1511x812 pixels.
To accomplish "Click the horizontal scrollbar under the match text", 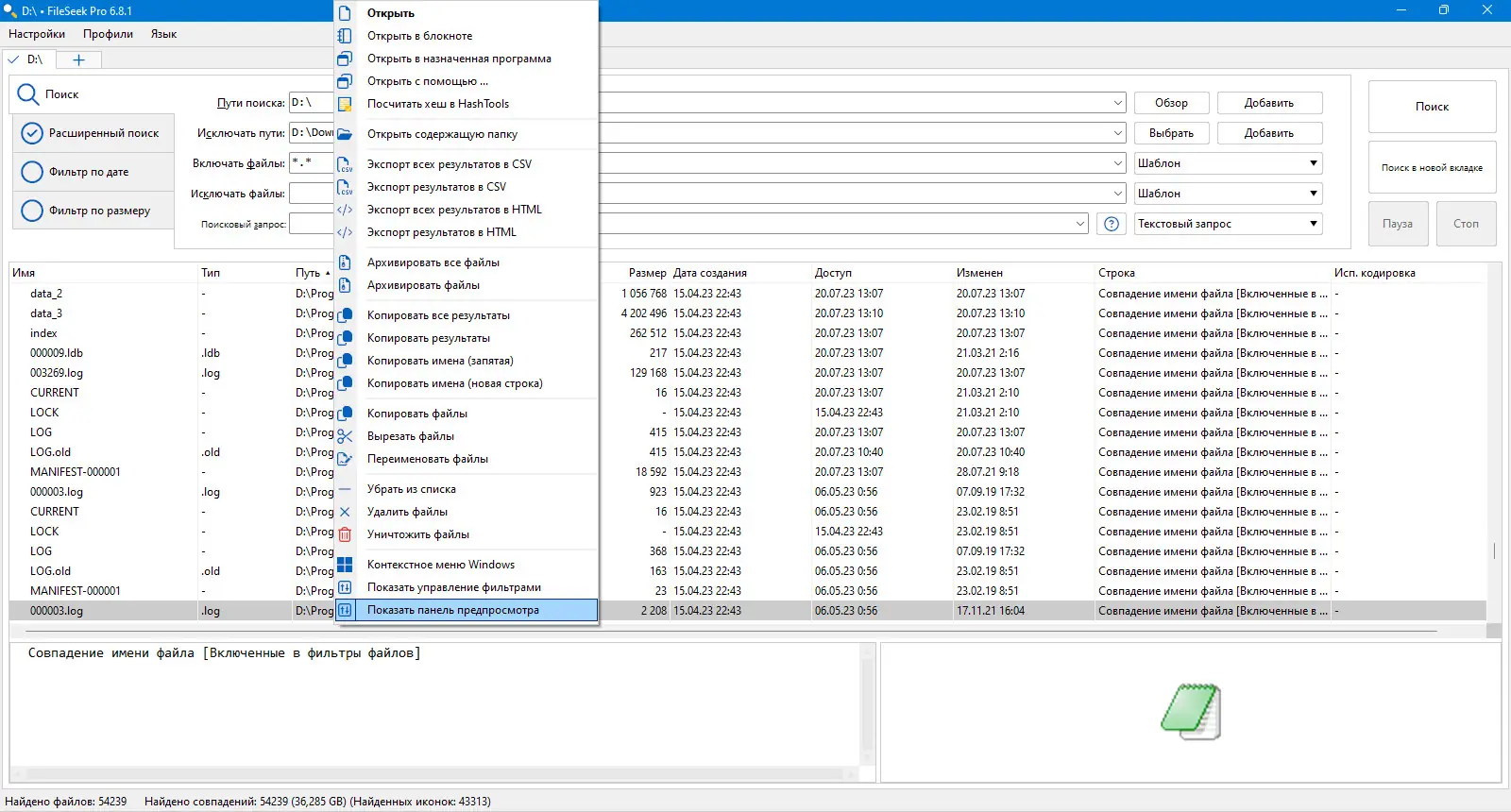I will [x=434, y=773].
